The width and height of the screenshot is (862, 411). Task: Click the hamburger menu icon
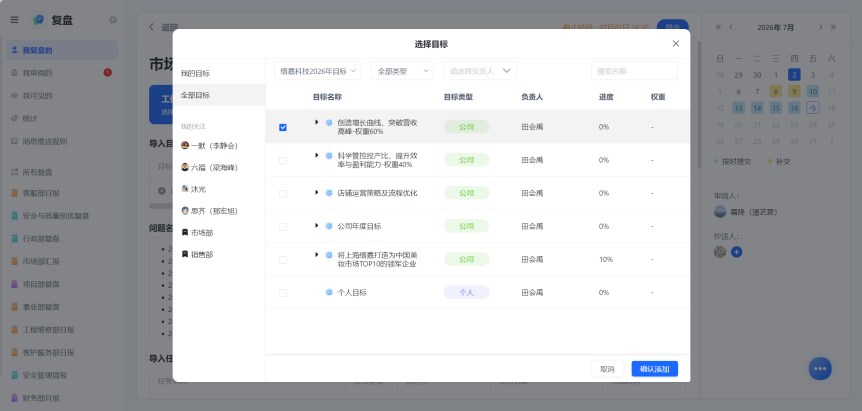[14, 20]
